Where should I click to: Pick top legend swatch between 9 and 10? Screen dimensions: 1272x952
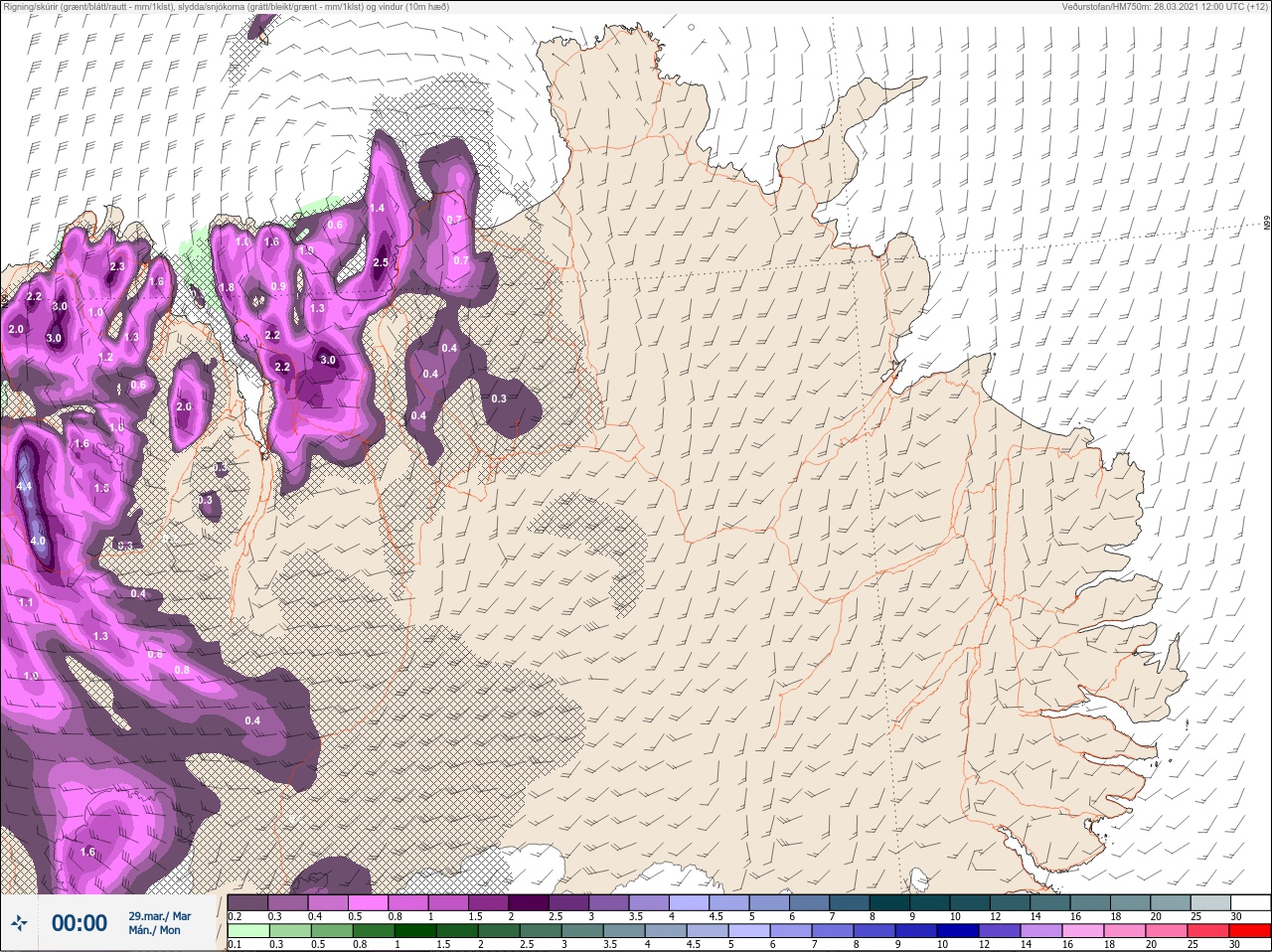931,902
